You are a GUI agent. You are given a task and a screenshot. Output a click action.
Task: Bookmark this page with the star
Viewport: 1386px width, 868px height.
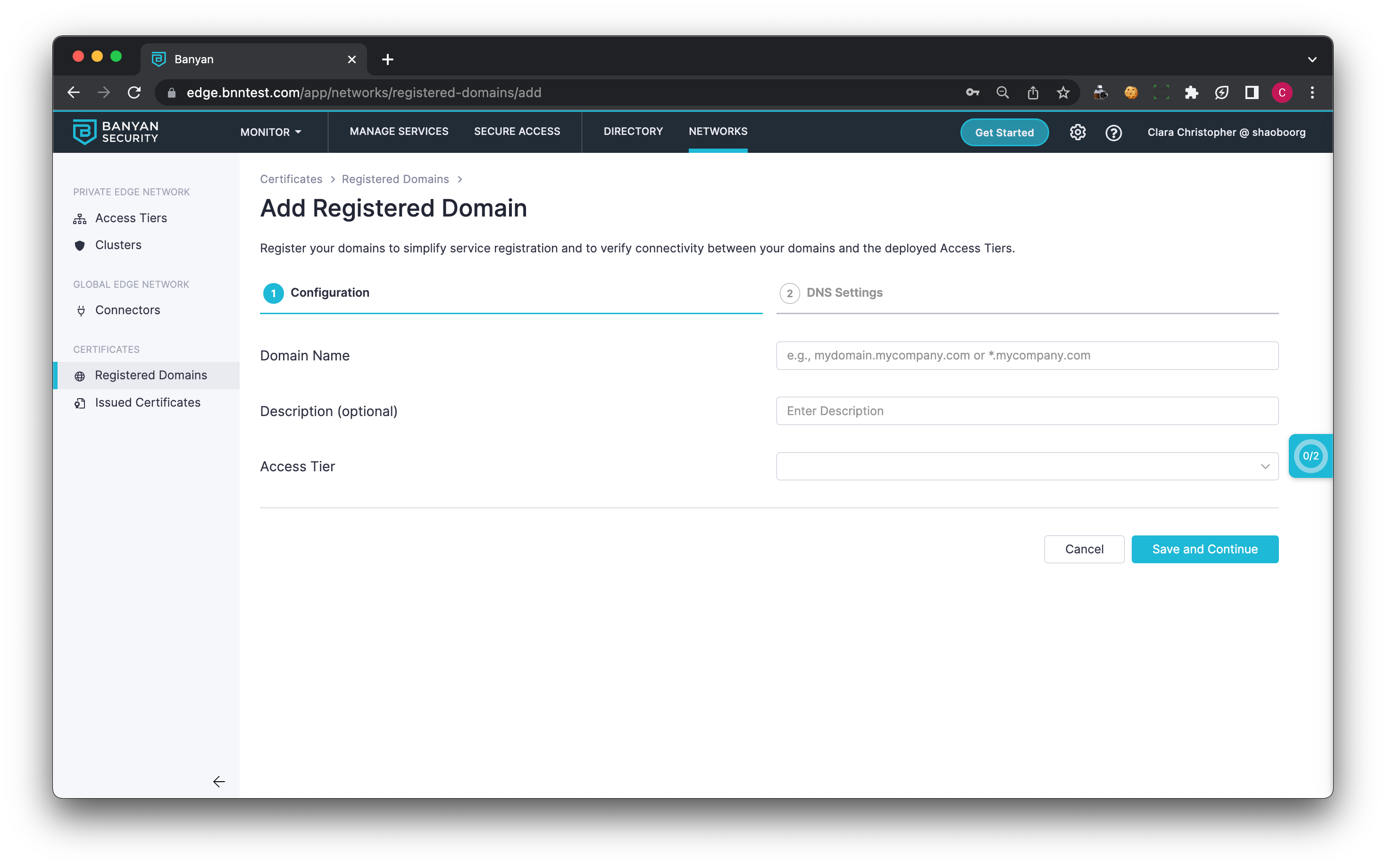click(1063, 92)
